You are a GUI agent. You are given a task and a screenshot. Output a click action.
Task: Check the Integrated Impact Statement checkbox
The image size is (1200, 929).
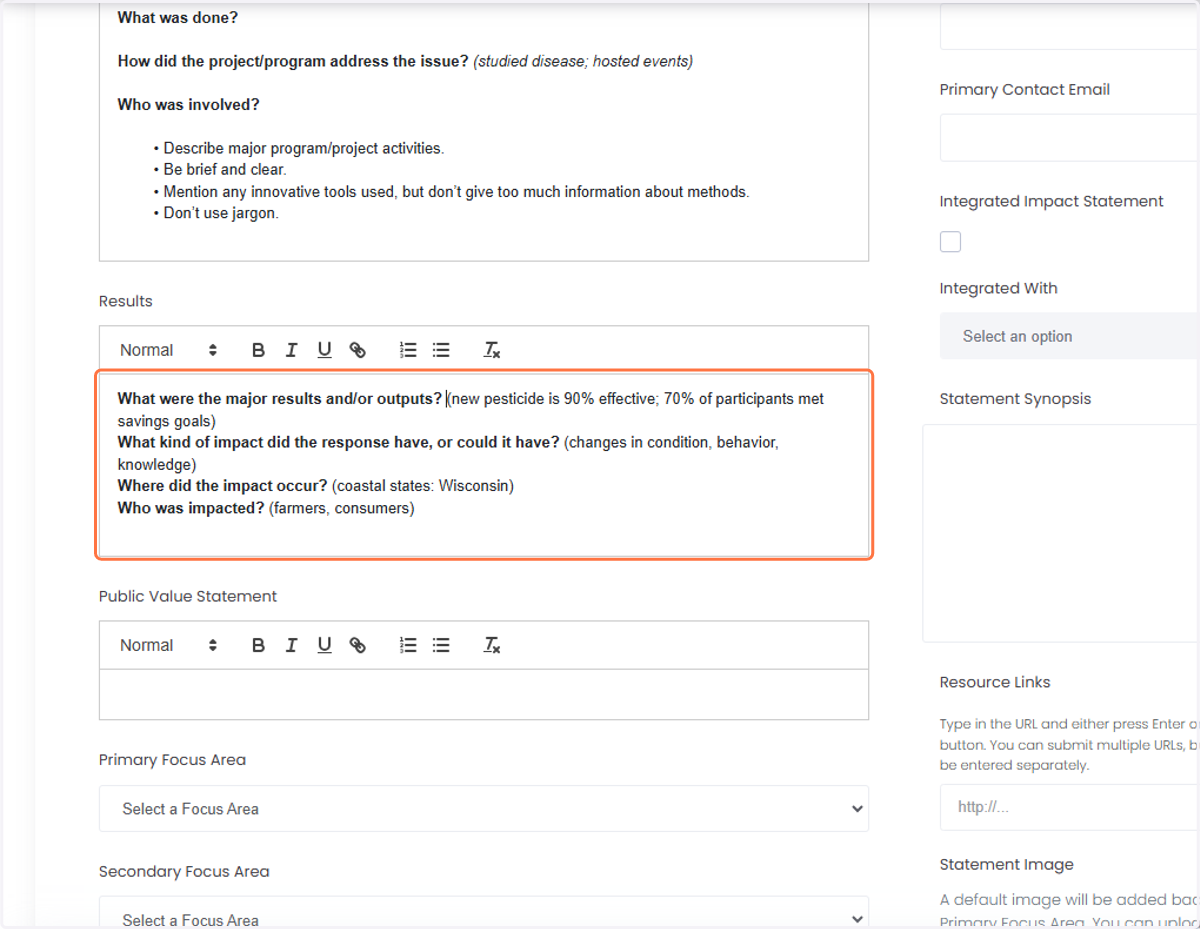[950, 242]
